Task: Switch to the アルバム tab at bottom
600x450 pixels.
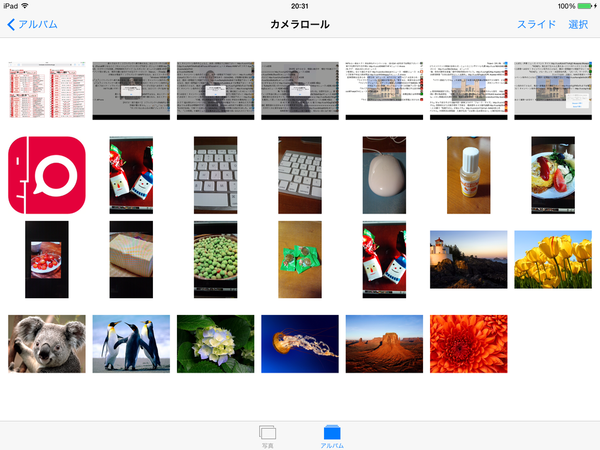Action: (332, 436)
